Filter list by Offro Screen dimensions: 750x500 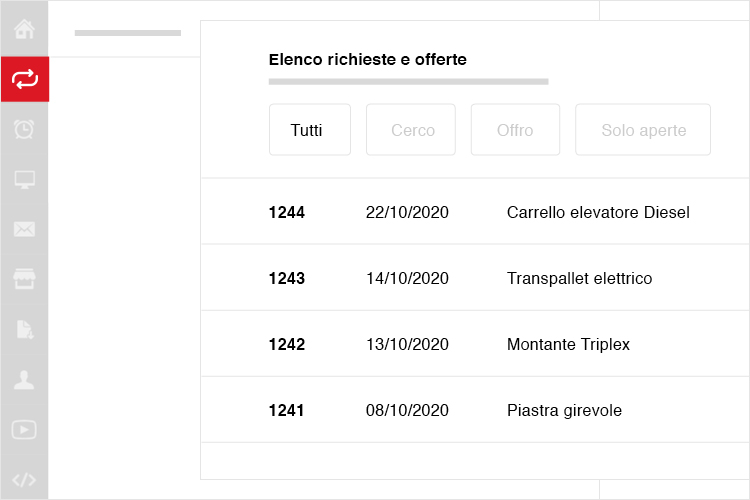pyautogui.click(x=515, y=130)
